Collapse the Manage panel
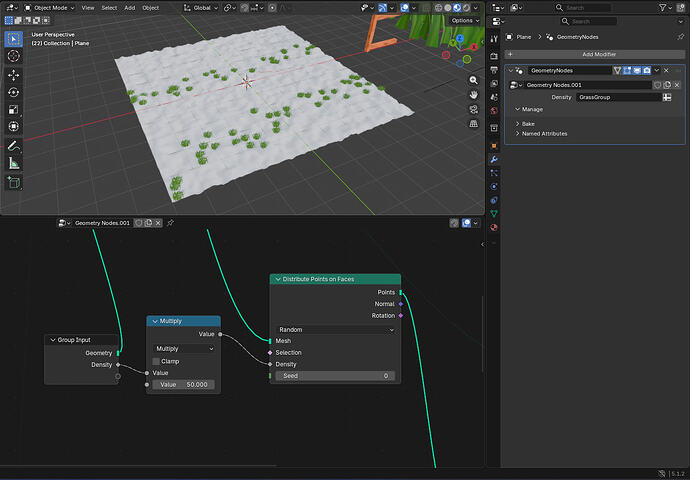Viewport: 690px width, 480px height. coord(518,109)
